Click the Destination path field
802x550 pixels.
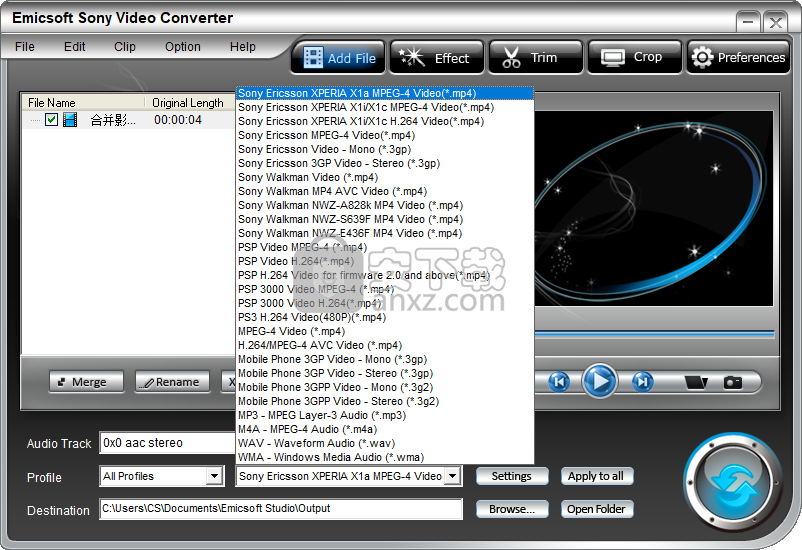281,509
